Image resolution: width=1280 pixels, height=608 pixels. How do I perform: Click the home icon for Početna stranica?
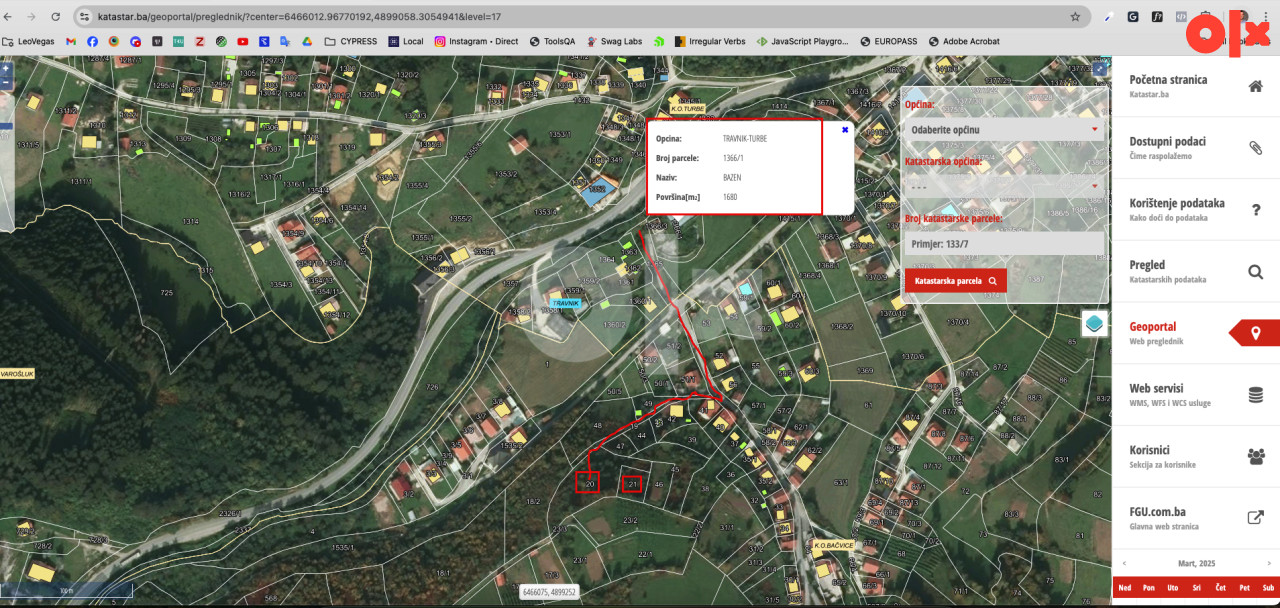click(1255, 86)
